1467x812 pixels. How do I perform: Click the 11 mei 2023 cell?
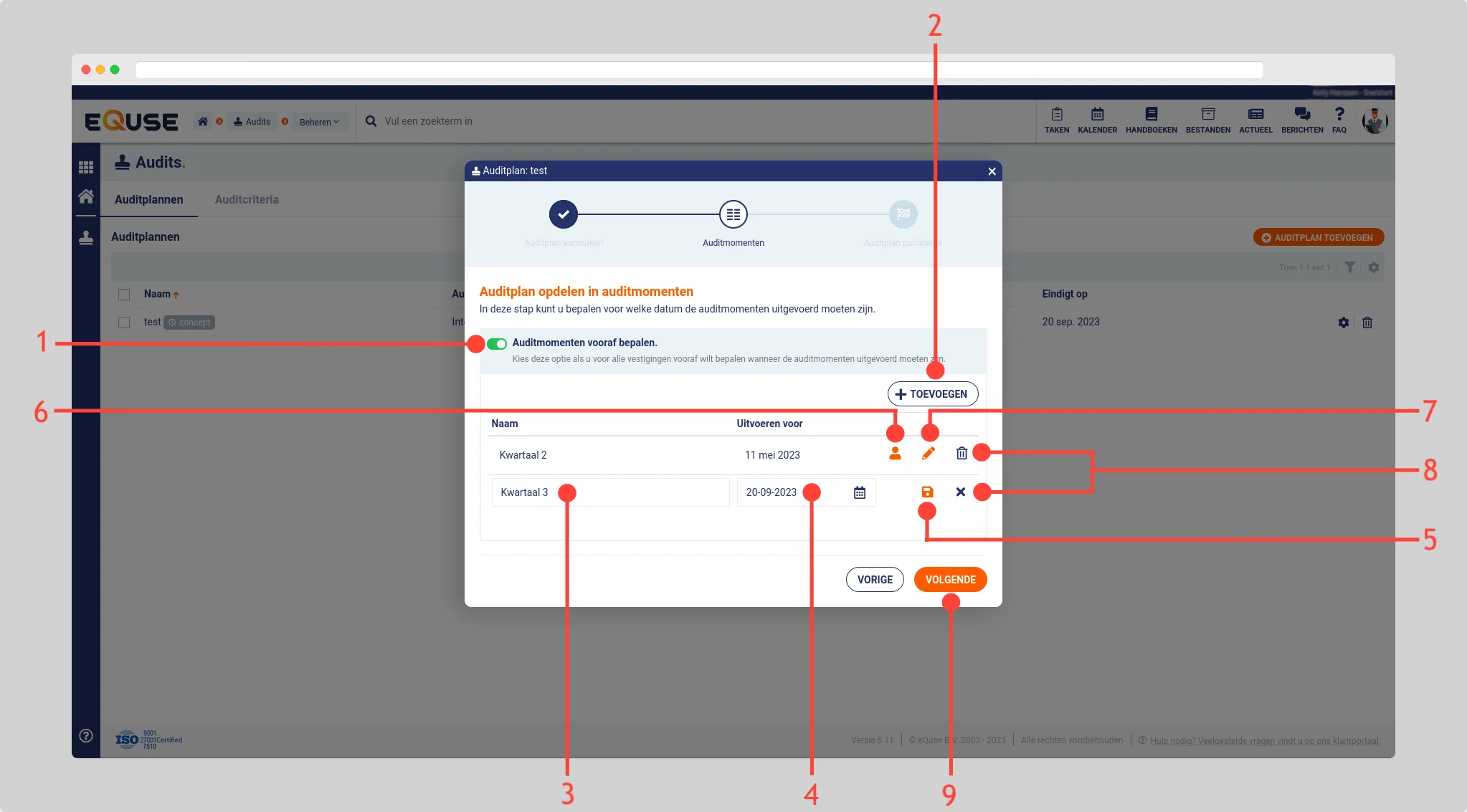click(772, 455)
